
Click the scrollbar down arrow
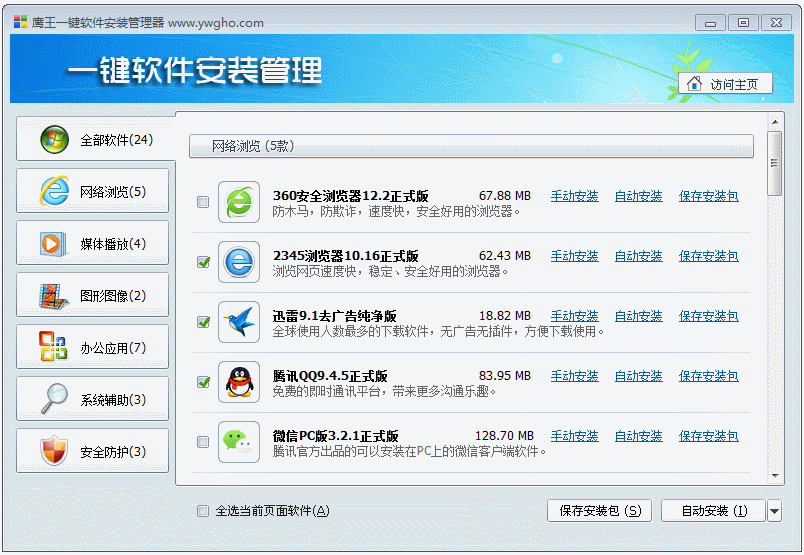774,476
